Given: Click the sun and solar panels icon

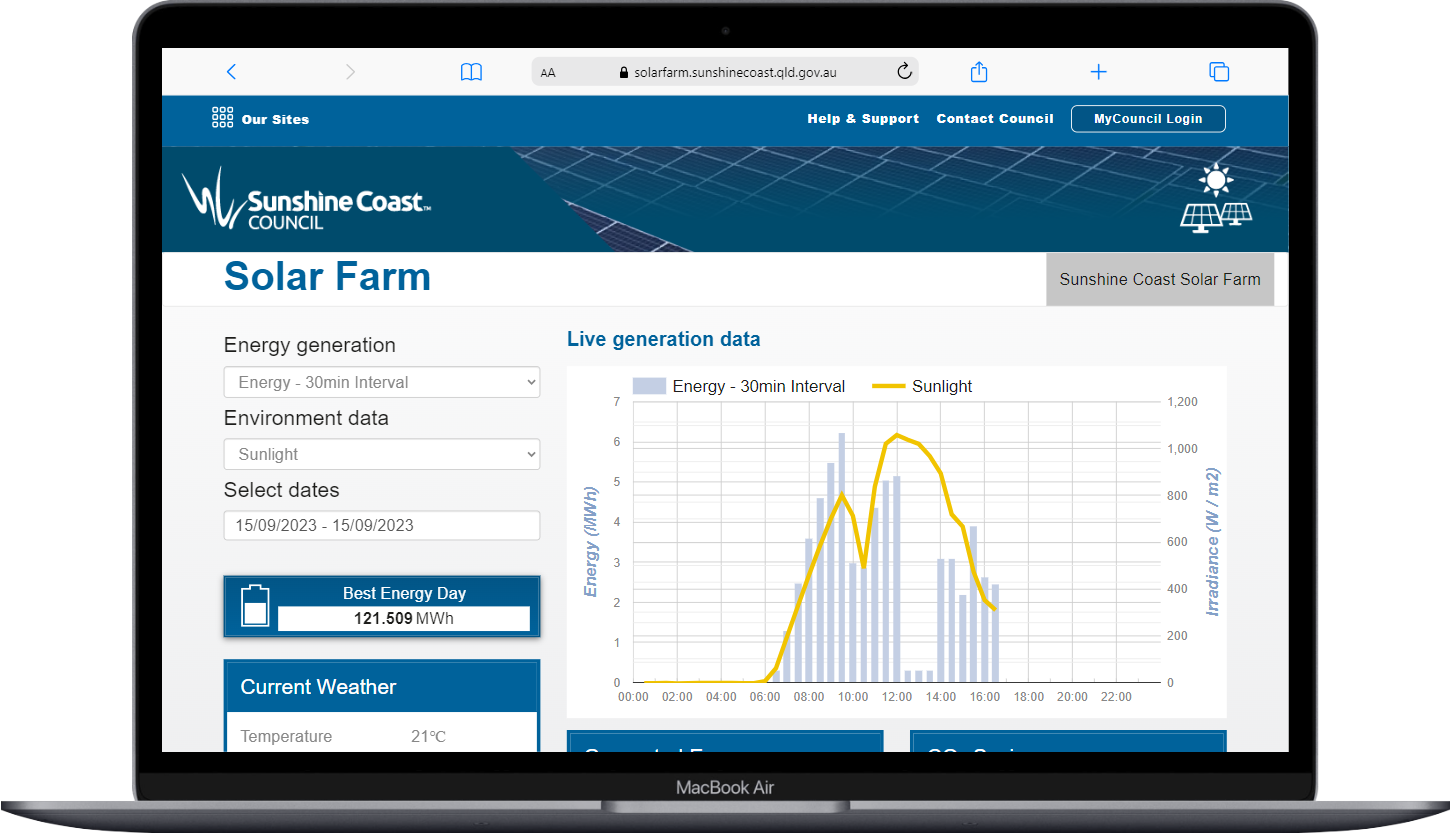Looking at the screenshot, I should click(x=1216, y=197).
